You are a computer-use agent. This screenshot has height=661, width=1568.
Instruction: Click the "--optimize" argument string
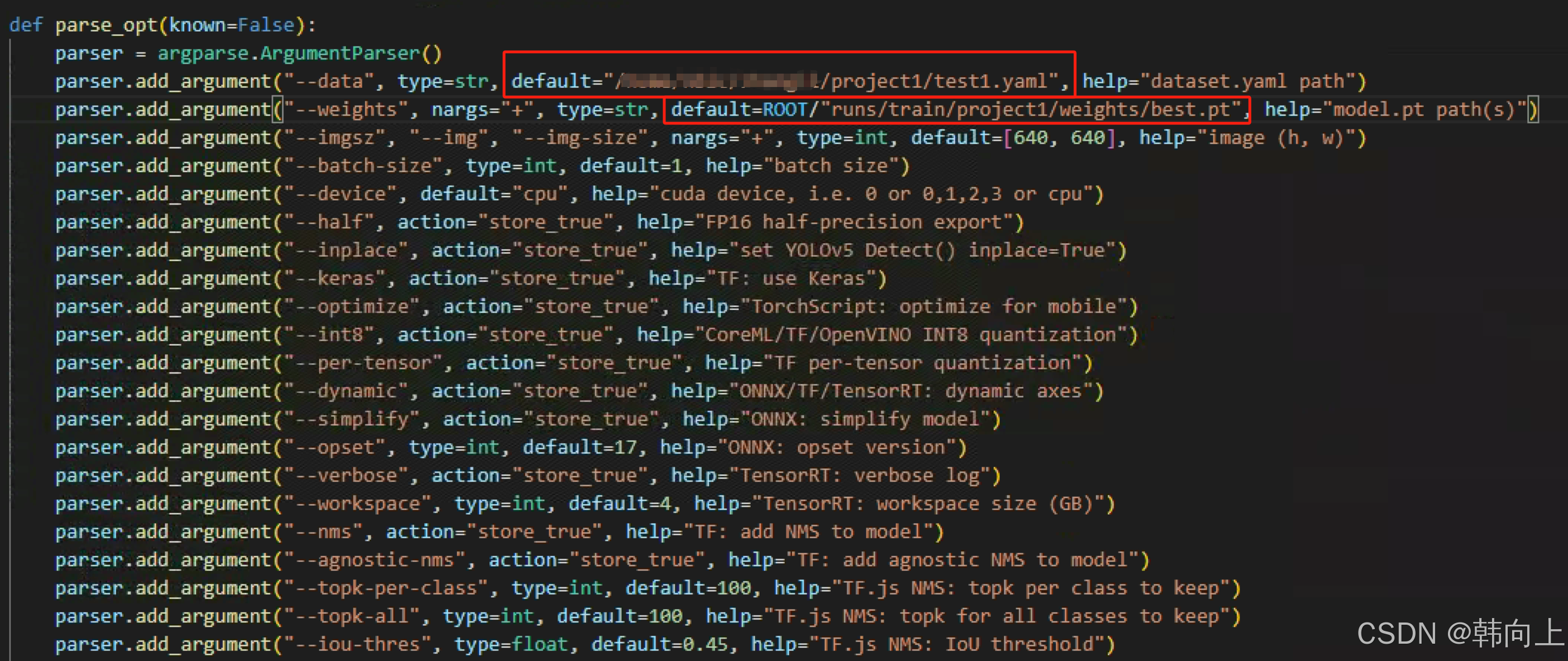(x=352, y=307)
